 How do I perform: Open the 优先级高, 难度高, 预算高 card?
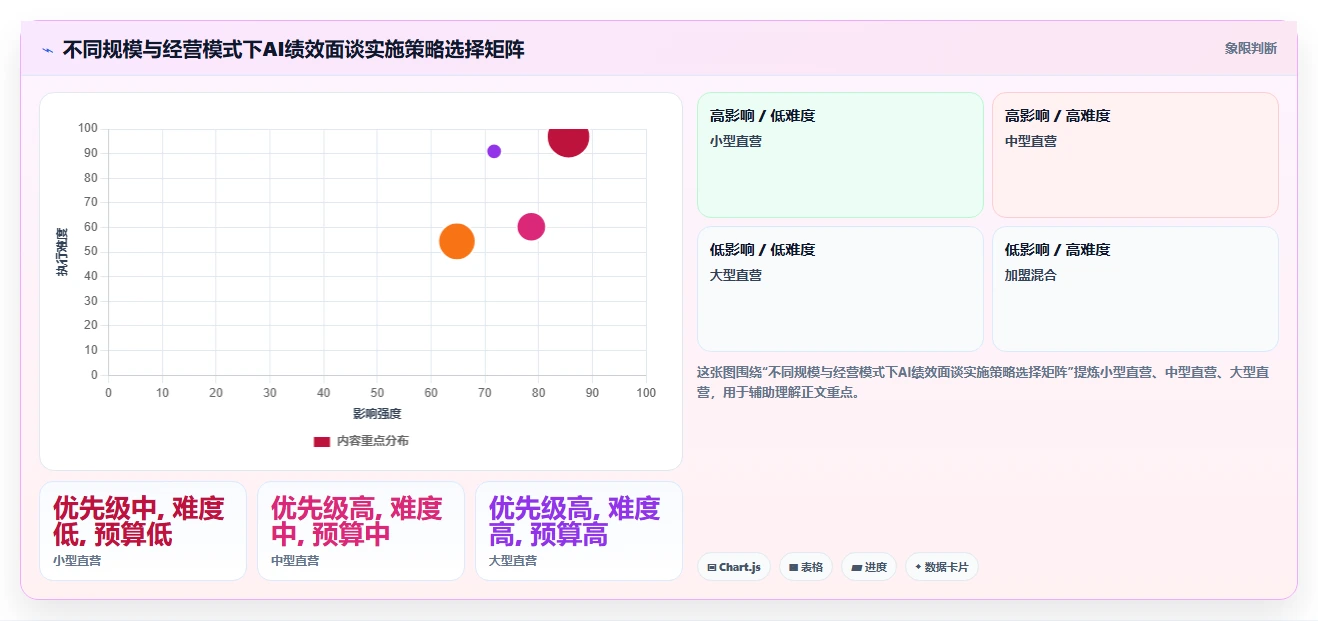(579, 531)
